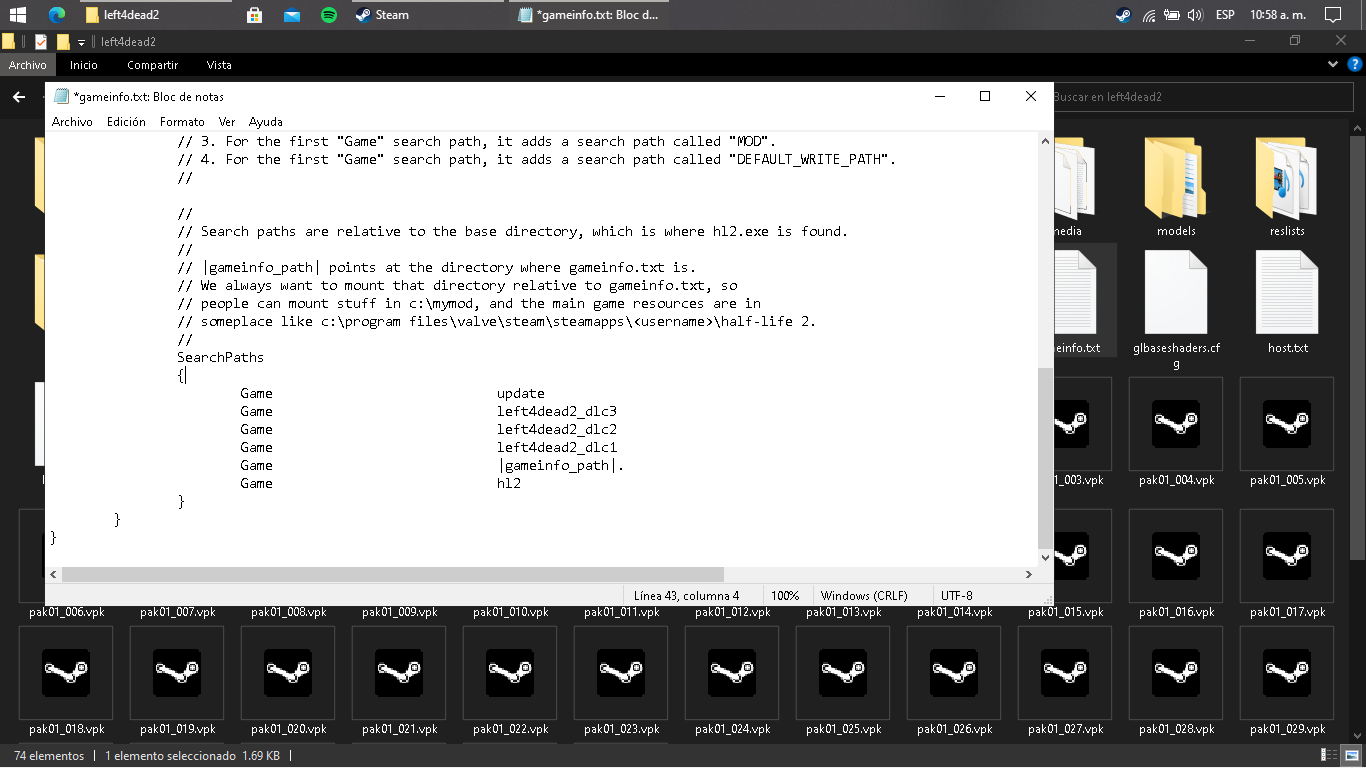Click the 'hl2' search path value
Image resolution: width=1366 pixels, height=768 pixels.
tap(509, 483)
